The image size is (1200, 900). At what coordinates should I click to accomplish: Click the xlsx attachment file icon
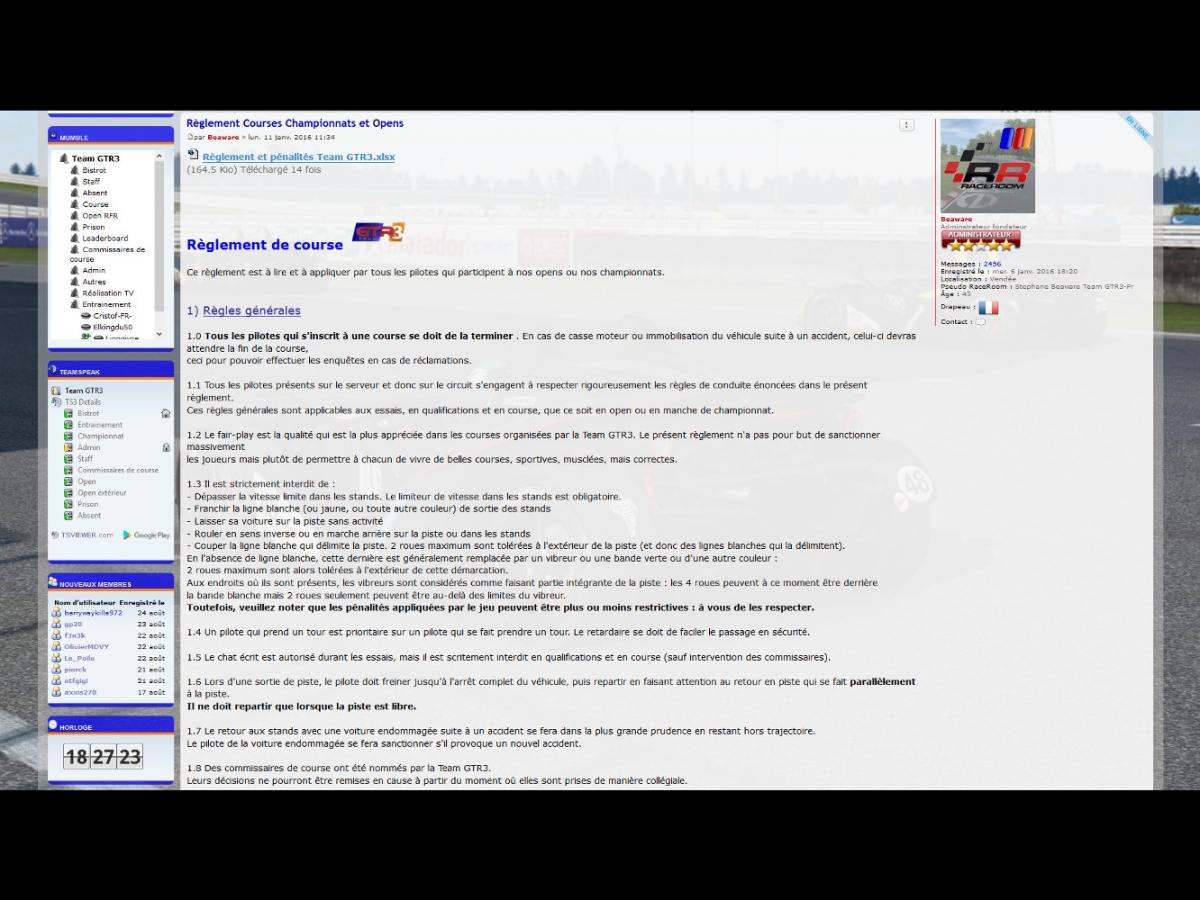[x=193, y=155]
